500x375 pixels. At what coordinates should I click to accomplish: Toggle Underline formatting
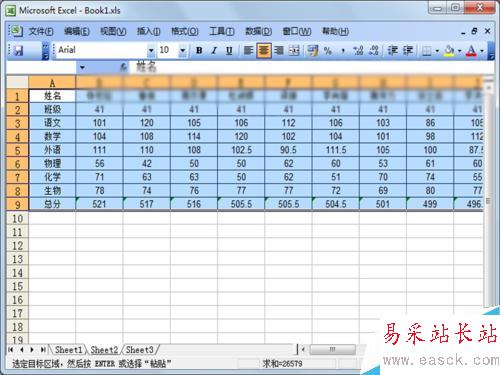coord(229,51)
